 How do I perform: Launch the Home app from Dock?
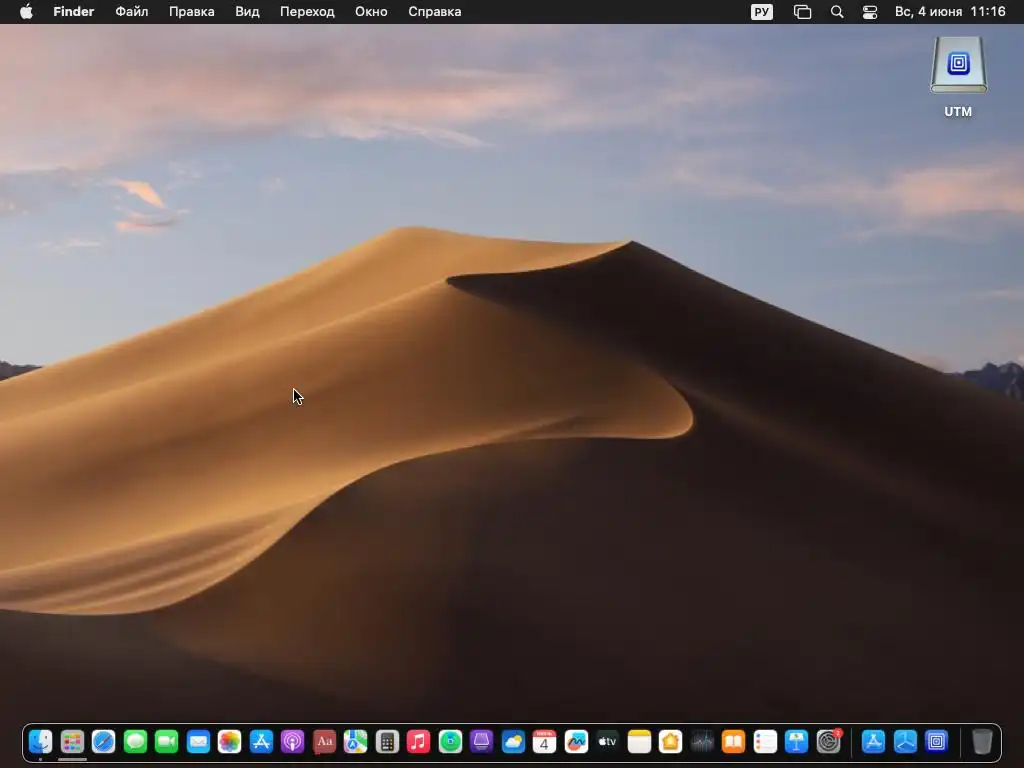(671, 741)
